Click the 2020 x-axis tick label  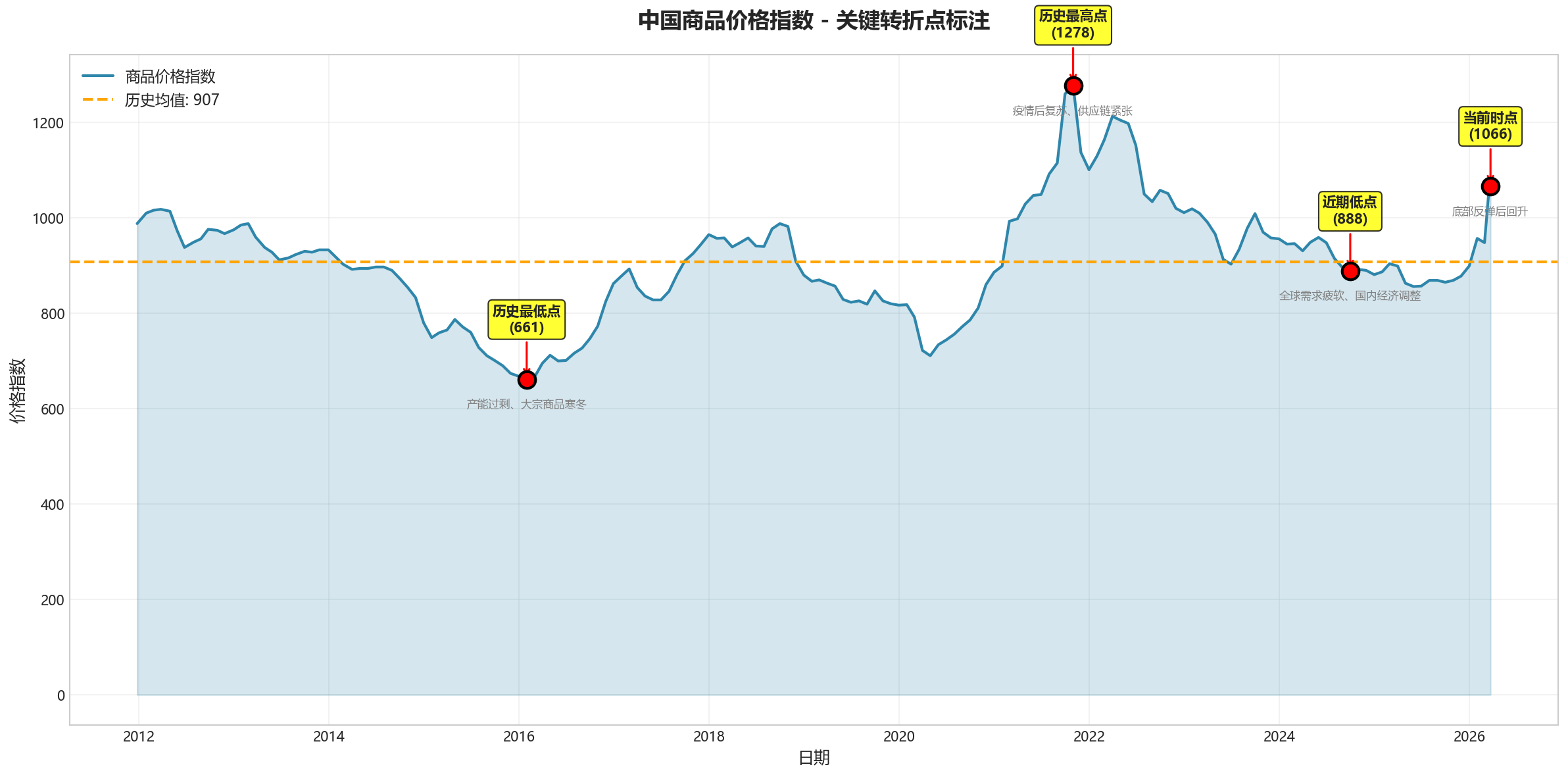898,737
